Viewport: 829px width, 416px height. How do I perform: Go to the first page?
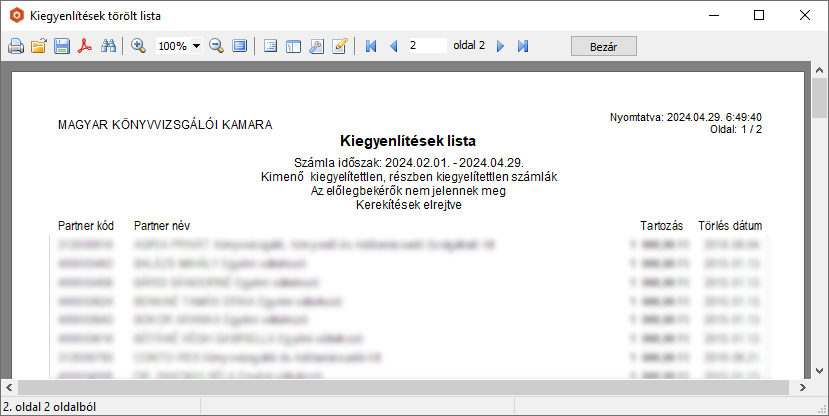click(371, 47)
